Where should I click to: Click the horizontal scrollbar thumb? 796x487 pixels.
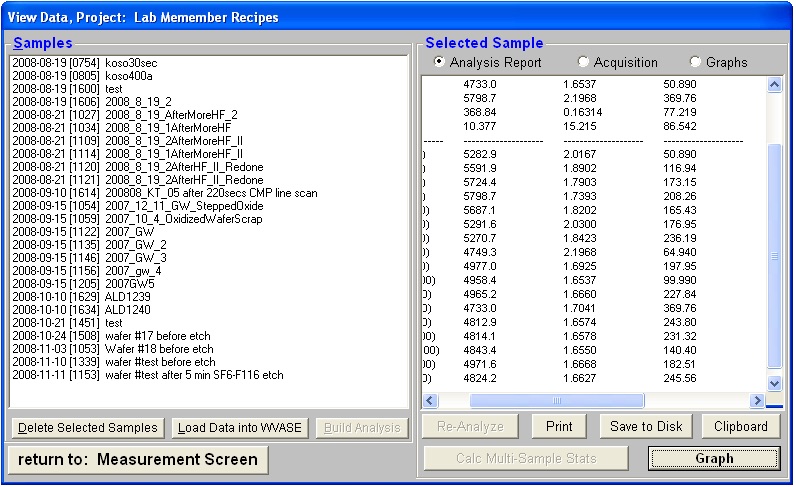[x=557, y=401]
